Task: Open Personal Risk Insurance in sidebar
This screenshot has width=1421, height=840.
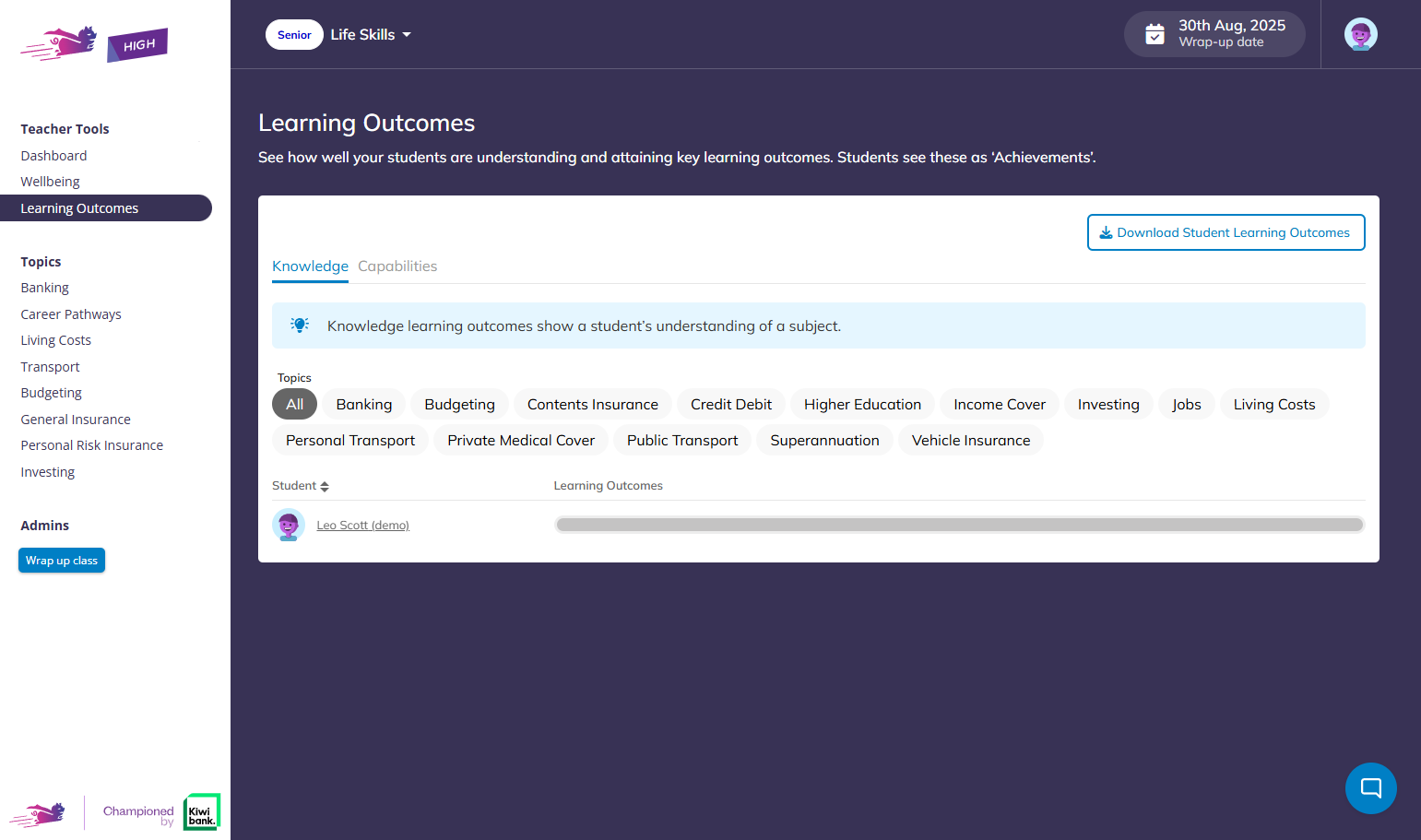Action: click(91, 445)
